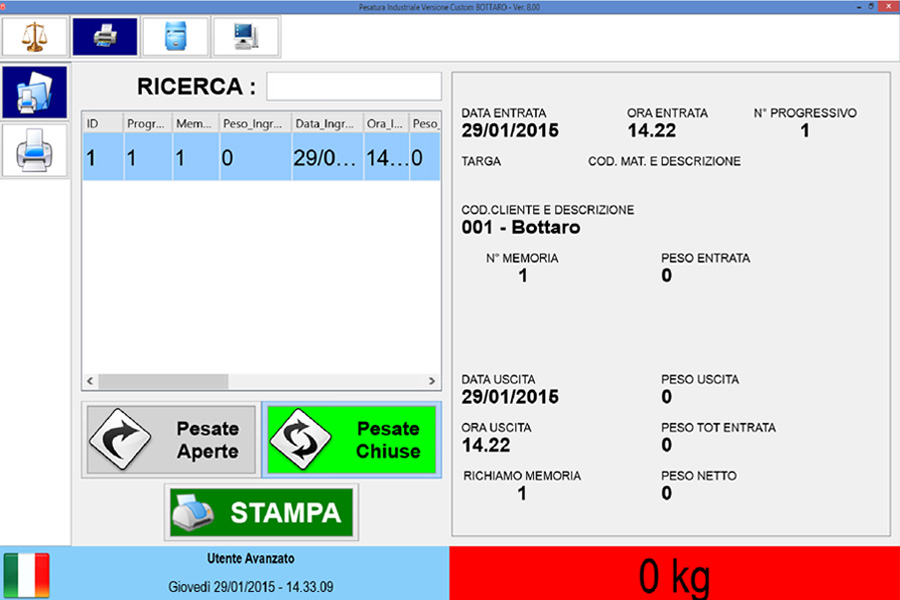Click the computer settings icon
This screenshot has width=900, height=600.
pos(245,37)
